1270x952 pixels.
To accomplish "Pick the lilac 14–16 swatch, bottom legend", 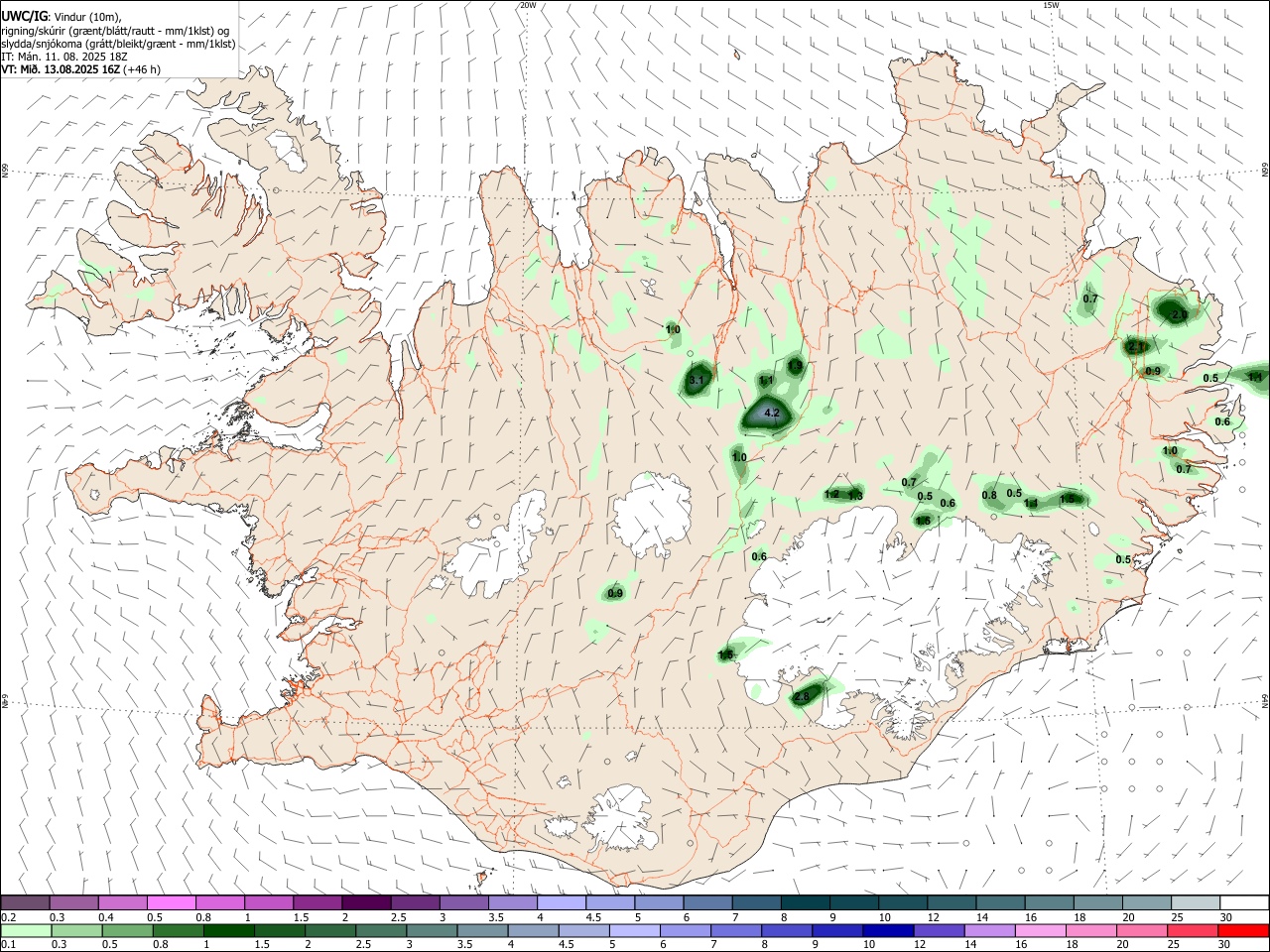I will pos(989,930).
